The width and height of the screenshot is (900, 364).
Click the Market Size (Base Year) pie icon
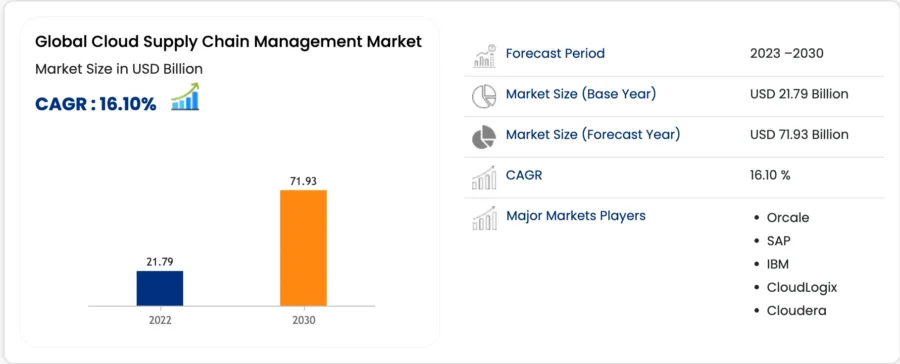click(x=484, y=96)
